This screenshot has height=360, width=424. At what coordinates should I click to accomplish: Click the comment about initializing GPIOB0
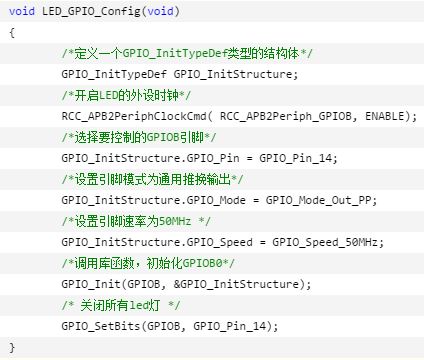148,263
